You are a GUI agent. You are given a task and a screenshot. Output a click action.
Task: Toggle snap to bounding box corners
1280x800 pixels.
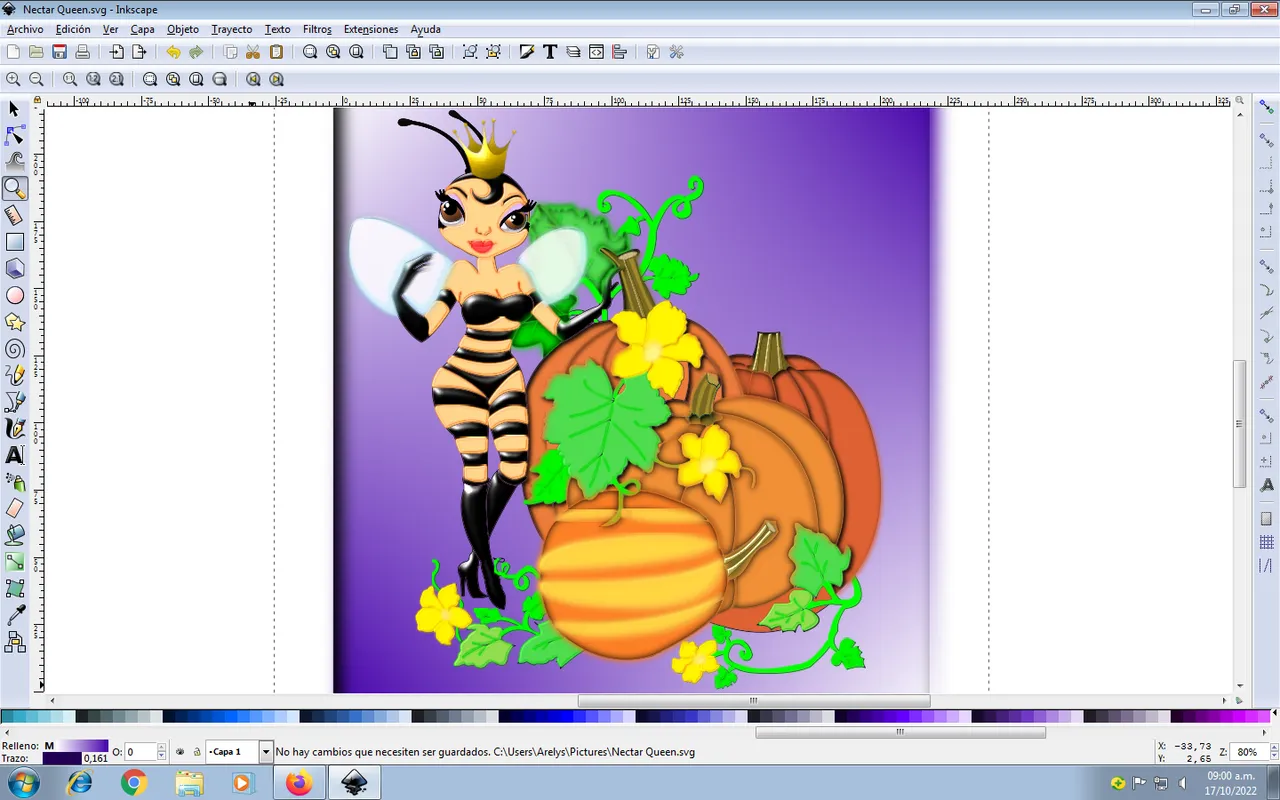(1267, 187)
